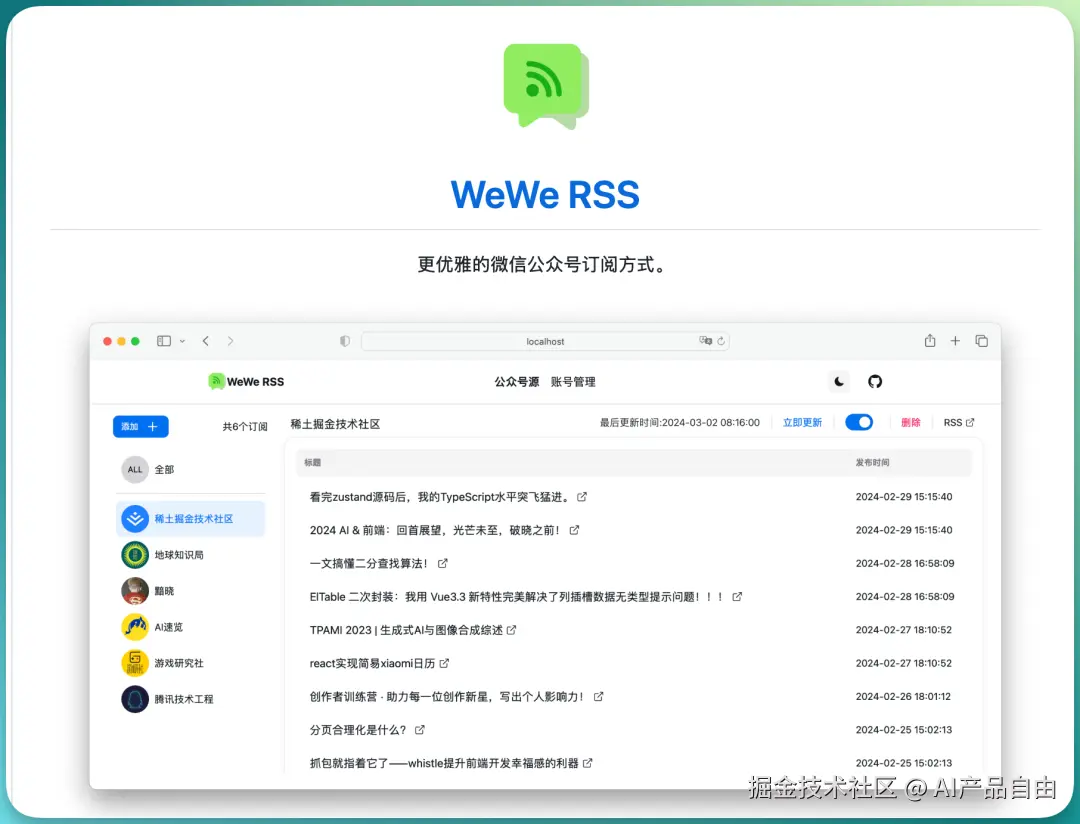
Task: Go forward with the browser forward arrow
Action: [x=231, y=341]
